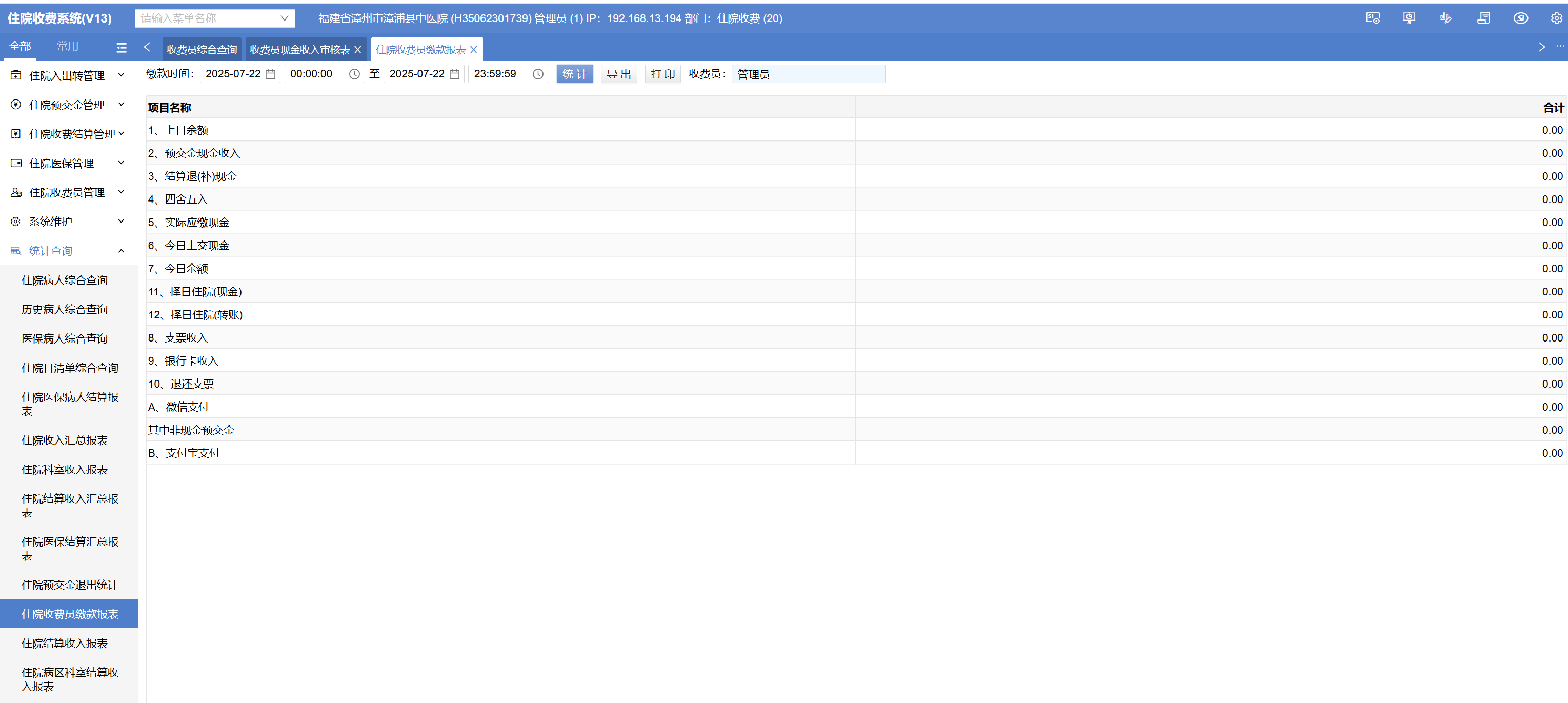Click the oval SI logo icon
1568x703 pixels.
click(x=1520, y=18)
